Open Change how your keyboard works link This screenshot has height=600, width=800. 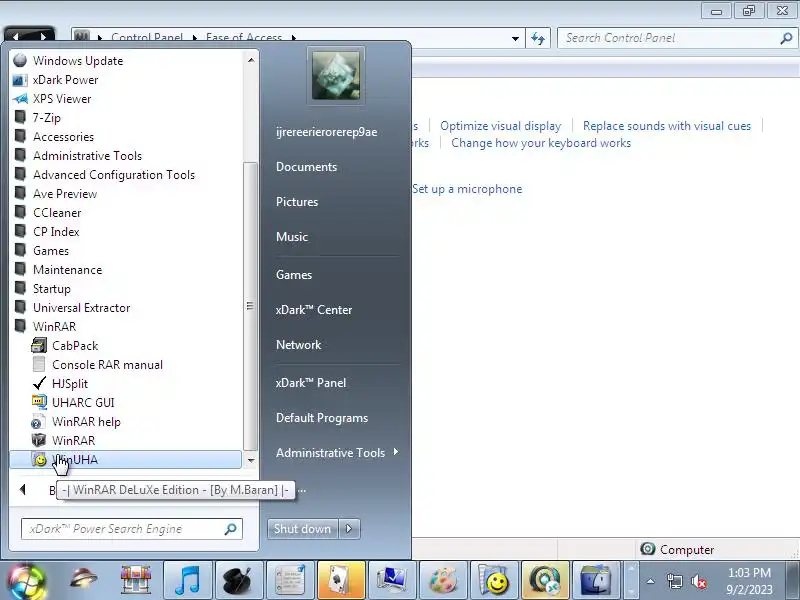tap(541, 143)
